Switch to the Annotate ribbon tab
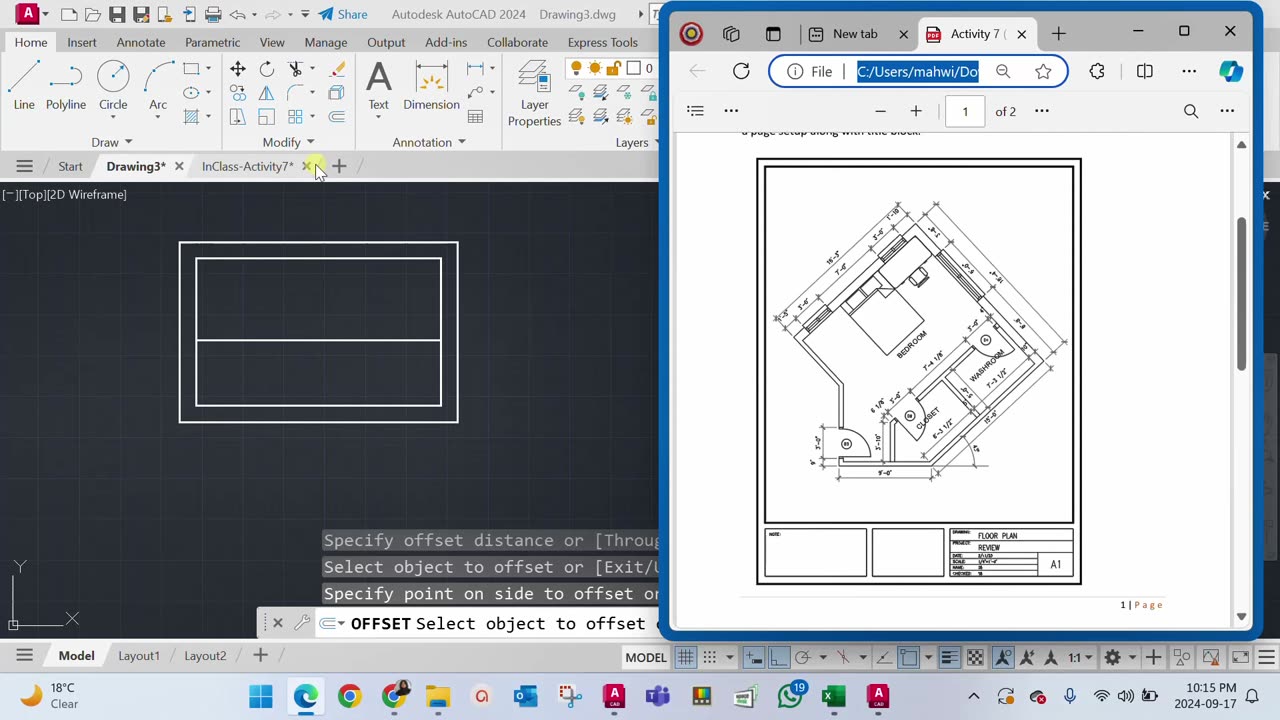 coord(141,42)
